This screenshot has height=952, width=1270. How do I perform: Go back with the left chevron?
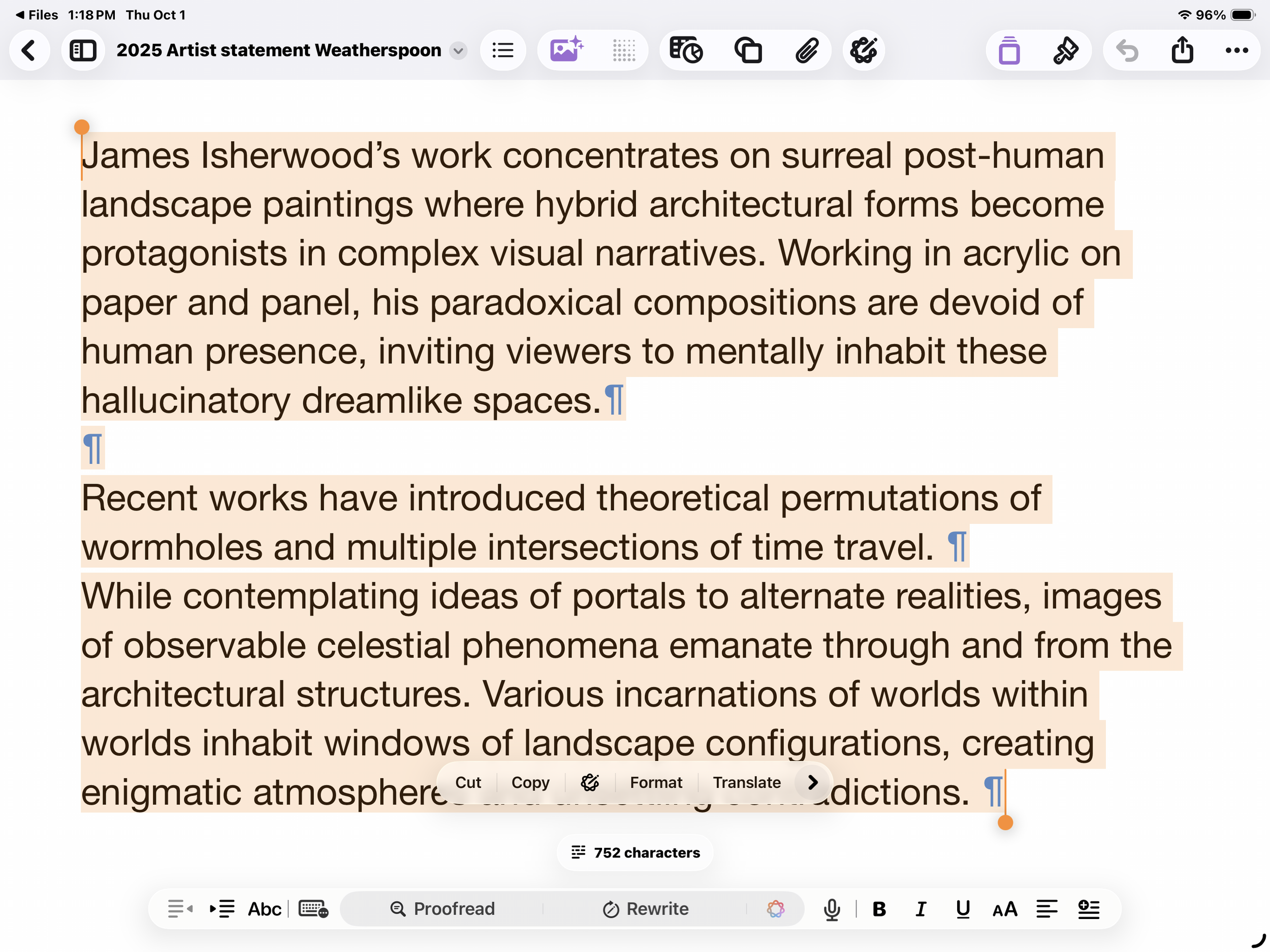coord(29,50)
